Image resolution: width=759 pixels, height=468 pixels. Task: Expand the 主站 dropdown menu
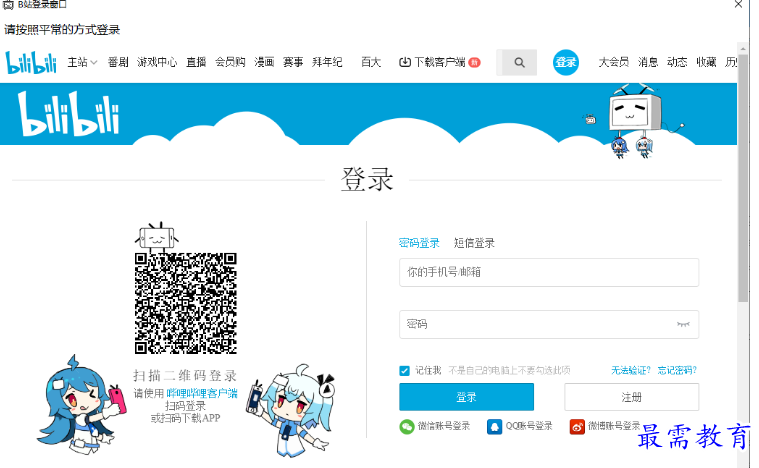pyautogui.click(x=82, y=62)
